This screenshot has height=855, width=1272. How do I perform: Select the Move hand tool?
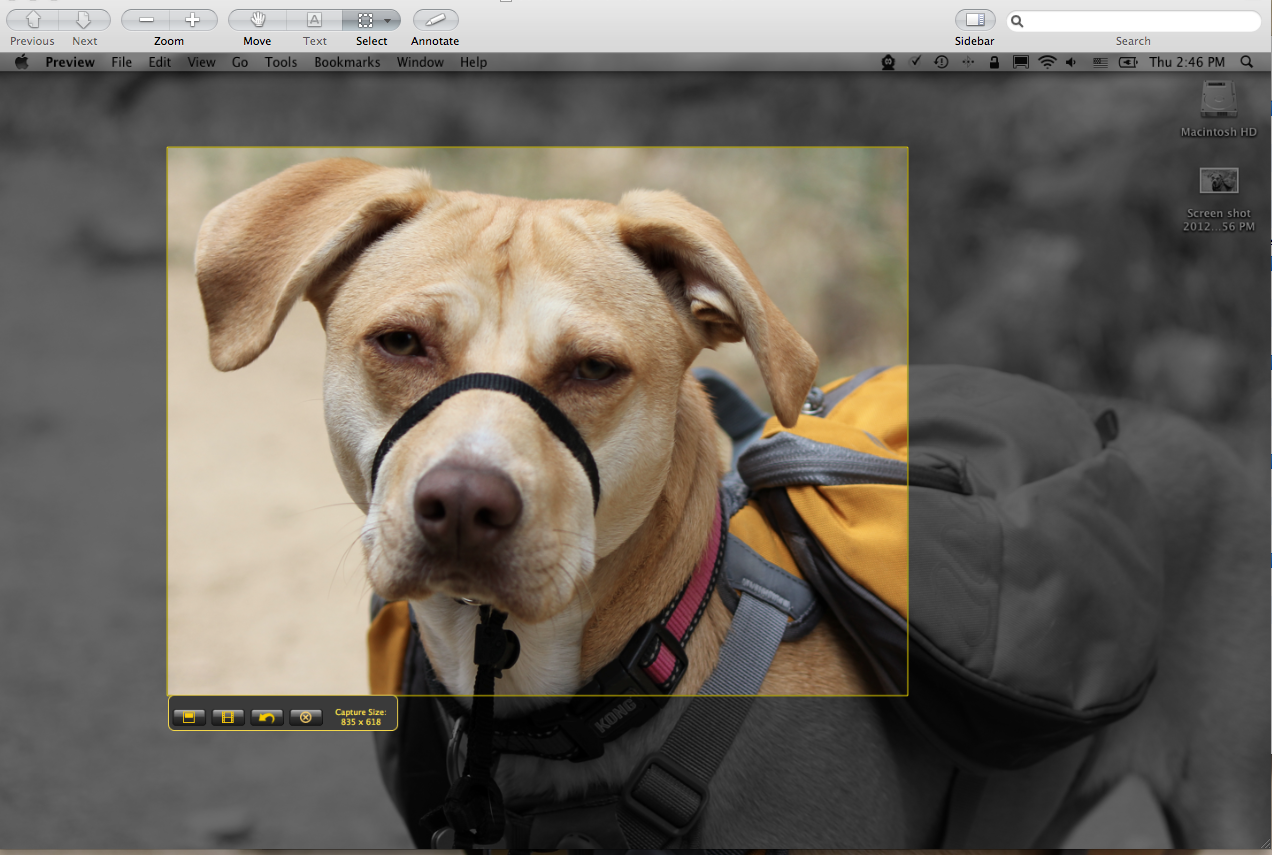[x=257, y=19]
